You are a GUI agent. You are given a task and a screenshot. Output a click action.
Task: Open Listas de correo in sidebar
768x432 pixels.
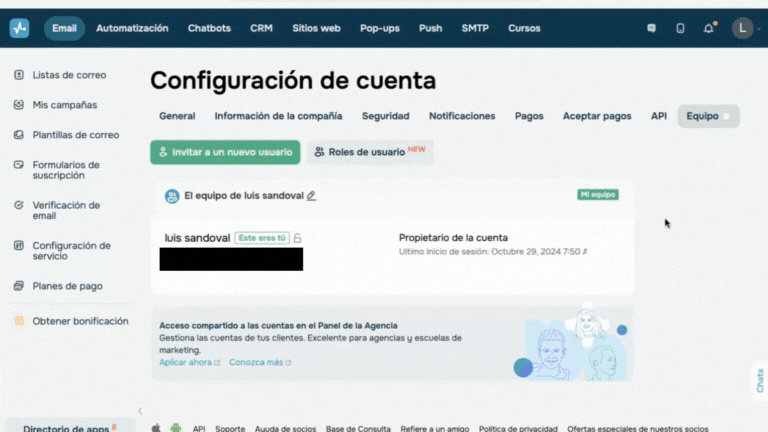(70, 75)
